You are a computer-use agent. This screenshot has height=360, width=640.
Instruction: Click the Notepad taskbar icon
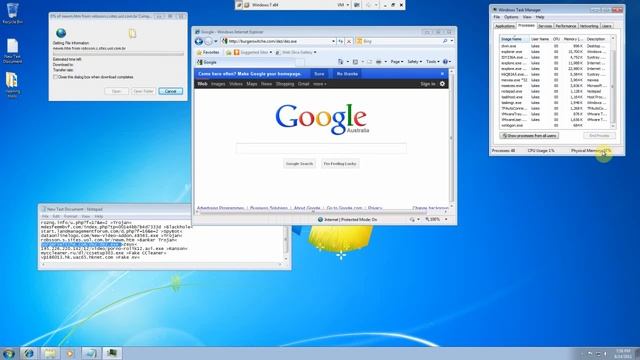pyautogui.click(x=91, y=353)
